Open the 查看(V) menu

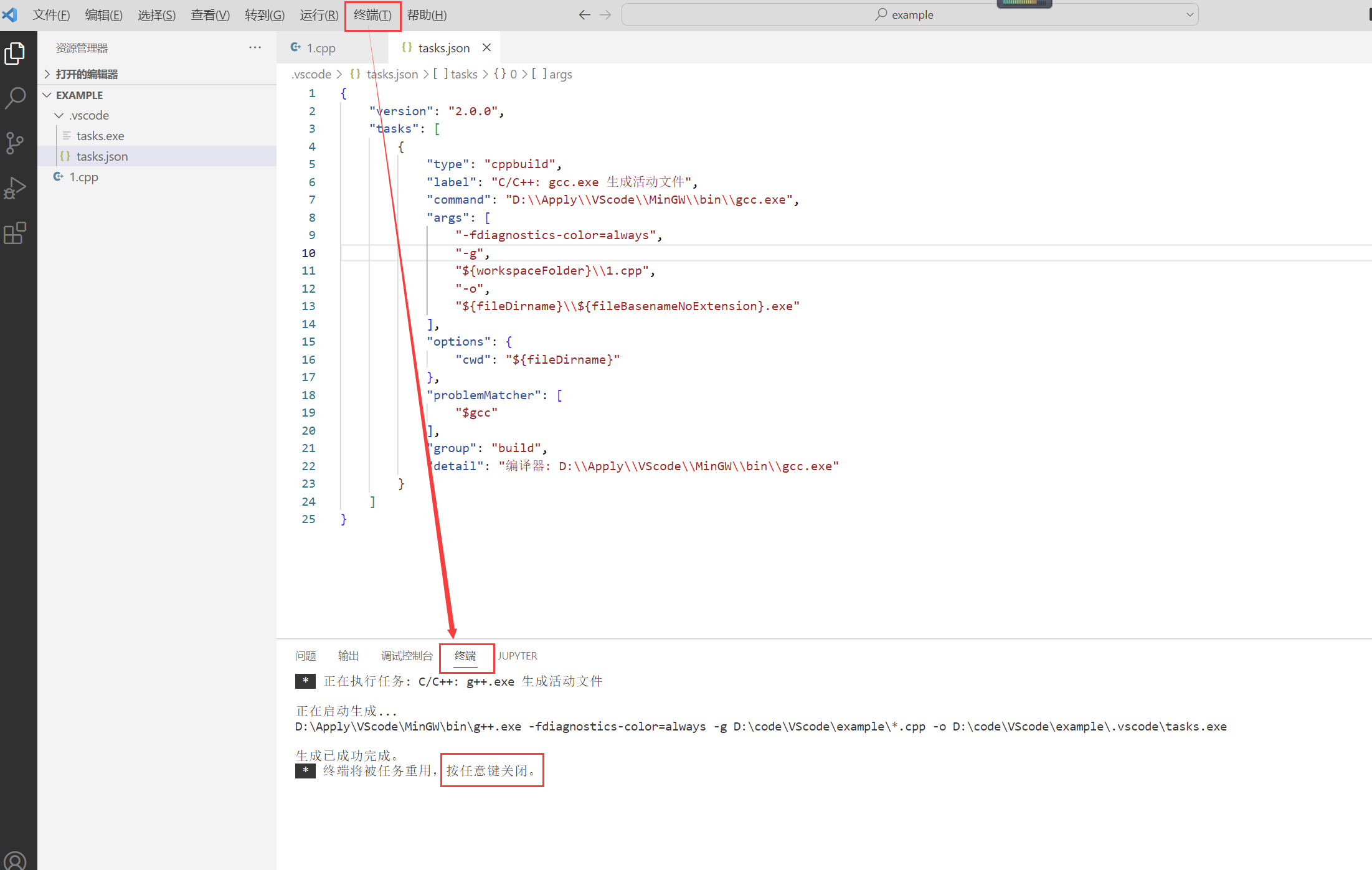pos(211,15)
